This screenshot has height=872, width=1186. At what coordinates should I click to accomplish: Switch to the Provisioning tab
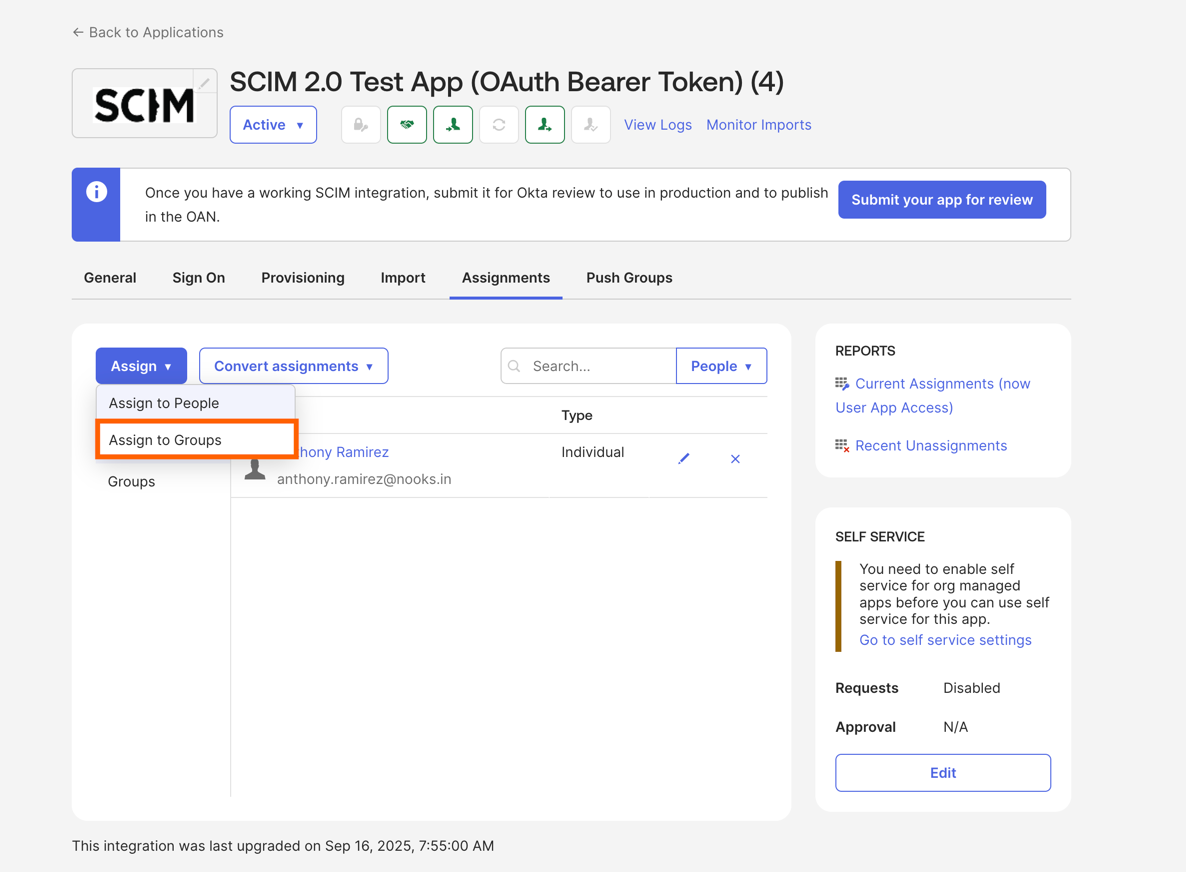click(303, 278)
